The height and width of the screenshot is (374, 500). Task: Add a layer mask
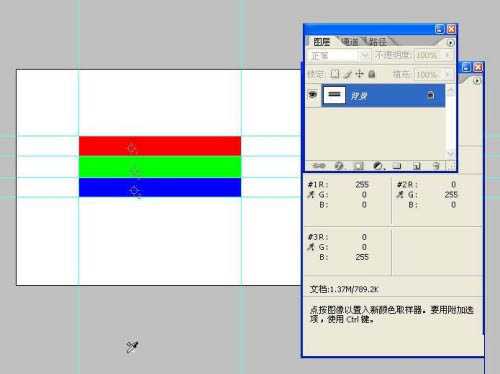[x=358, y=165]
